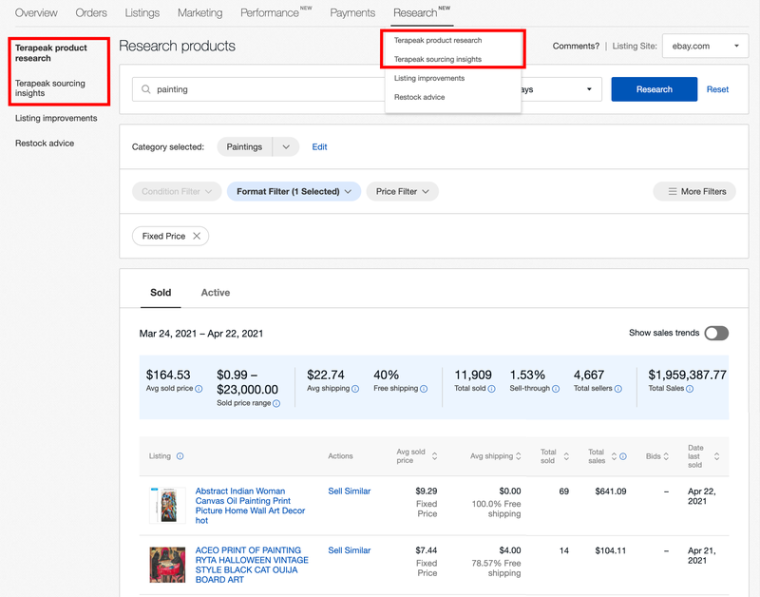The height and width of the screenshot is (597, 760).
Task: Click Sell Similar for Abstract Indian Woman listing
Action: (x=349, y=491)
